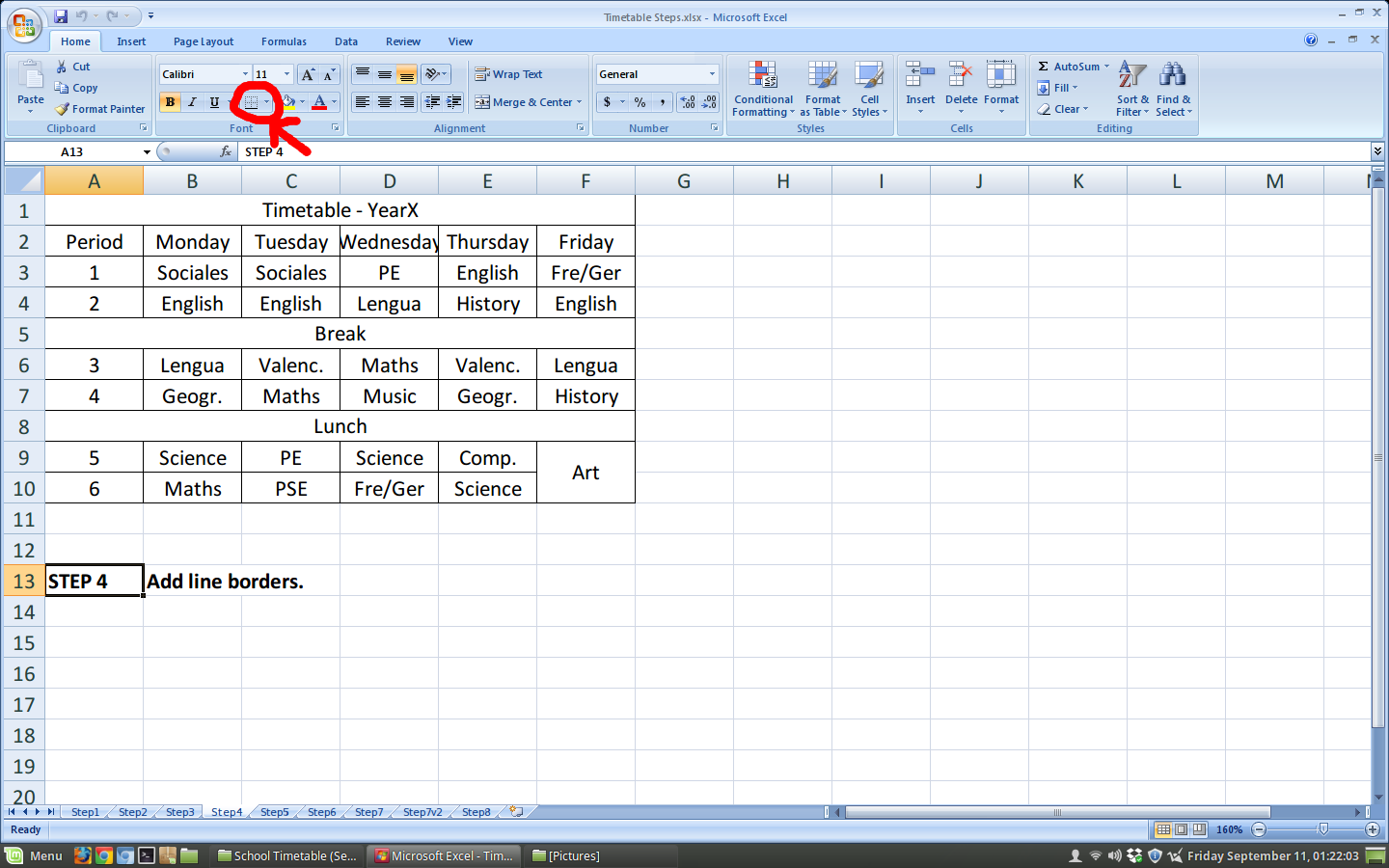This screenshot has width=1389, height=868.
Task: Copy the selected cell
Action: coord(76,88)
